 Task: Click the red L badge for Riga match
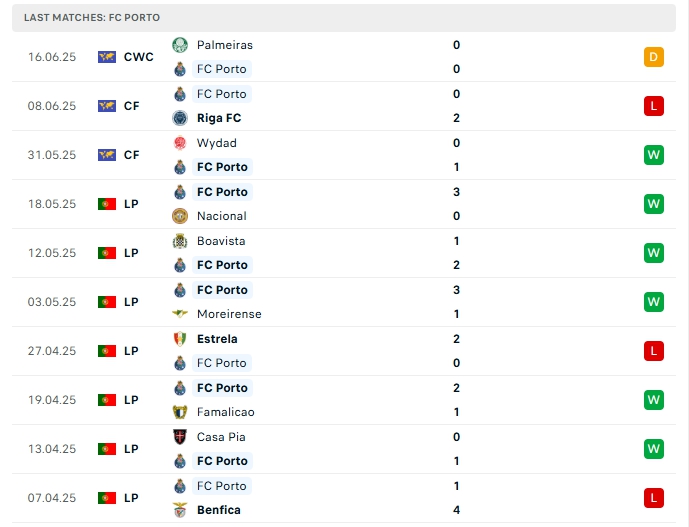pyautogui.click(x=654, y=106)
